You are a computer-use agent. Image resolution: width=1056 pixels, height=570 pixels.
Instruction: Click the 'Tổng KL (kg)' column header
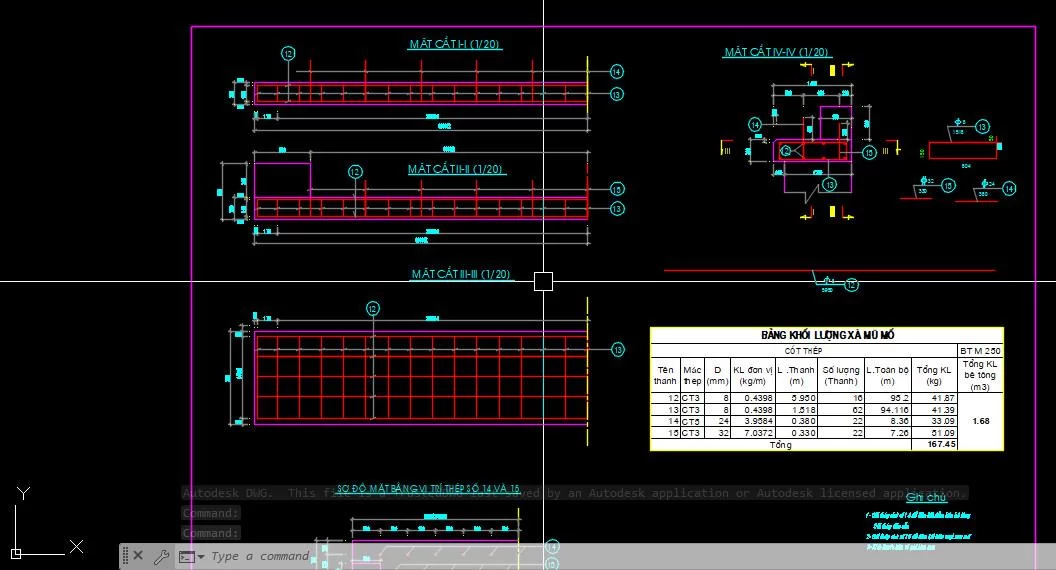pyautogui.click(x=933, y=375)
